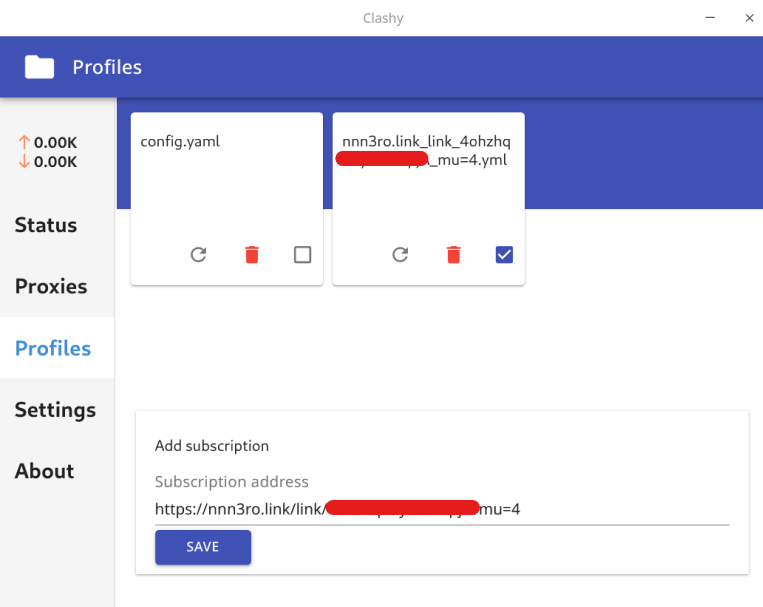Viewport: 763px width, 607px height.
Task: Refresh the nnn3ro.link subscription profile
Action: pos(400,255)
